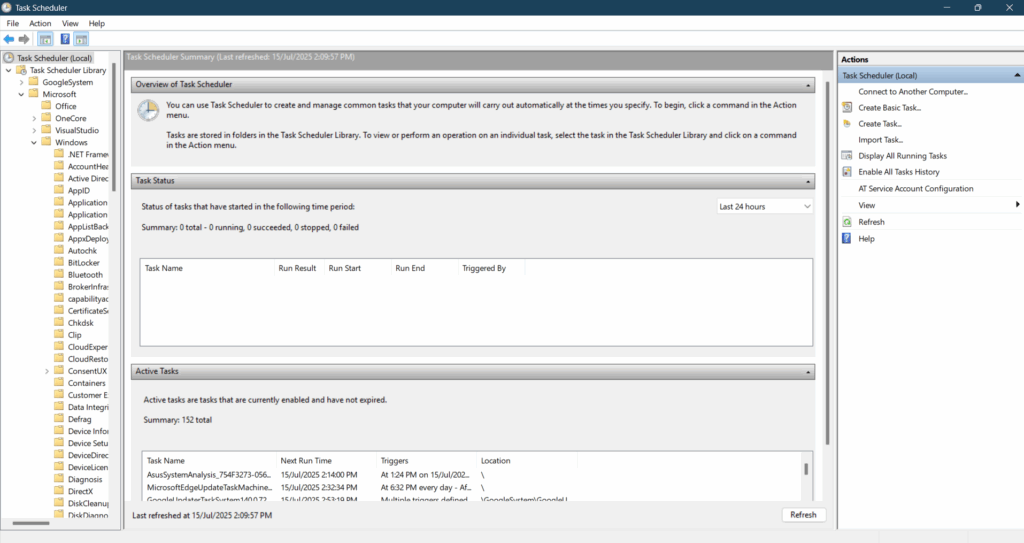The width and height of the screenshot is (1024, 543).
Task: Click the Triggers column header
Action: tap(426, 461)
